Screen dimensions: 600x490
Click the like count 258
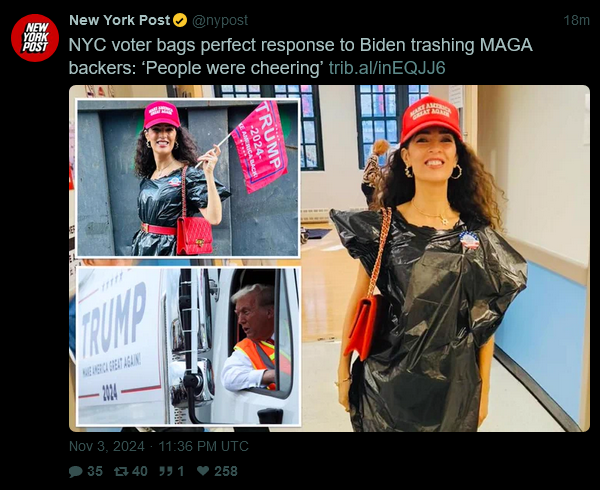click(x=226, y=471)
